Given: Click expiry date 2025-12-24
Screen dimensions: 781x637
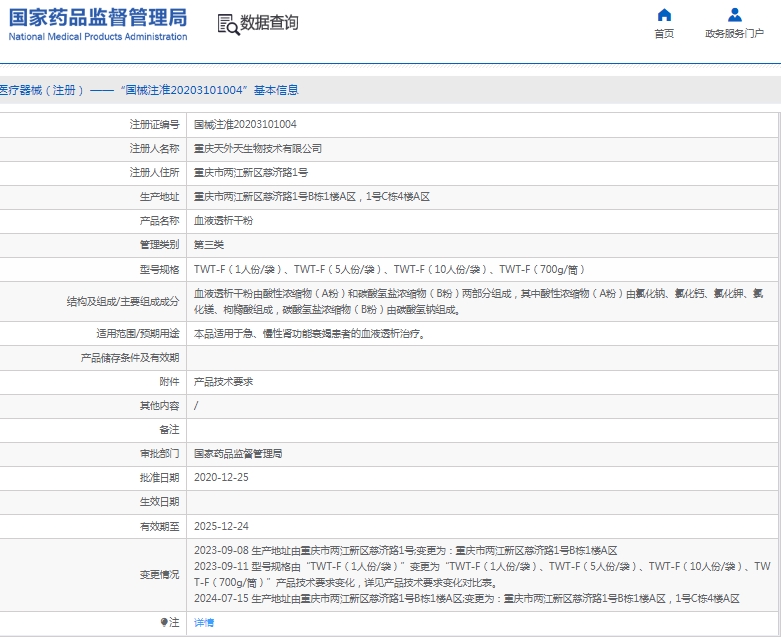Looking at the screenshot, I should (x=221, y=526).
